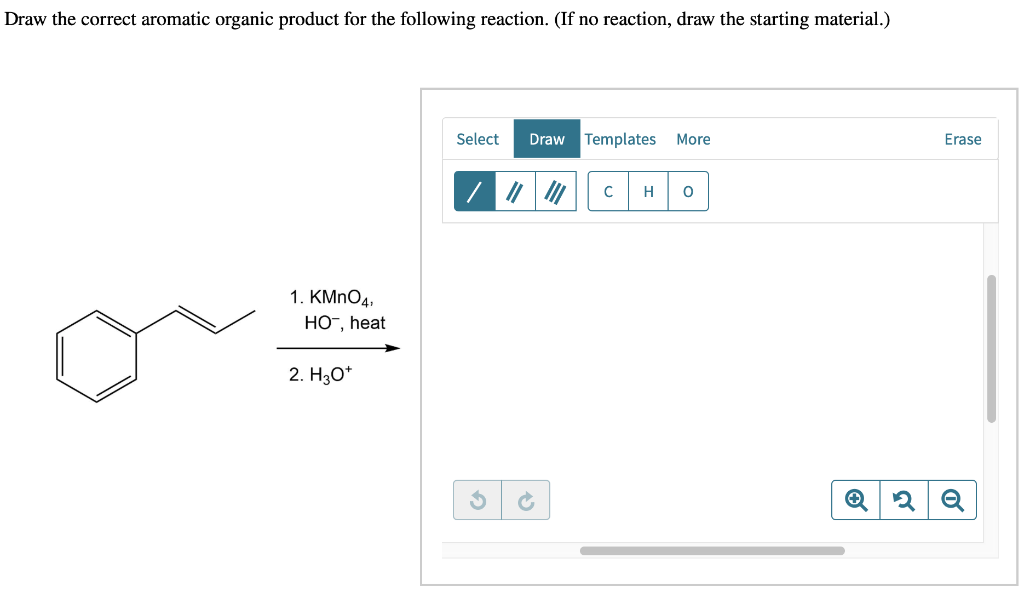Click the undo arrow icon
This screenshot has width=1024, height=598.
pos(478,499)
